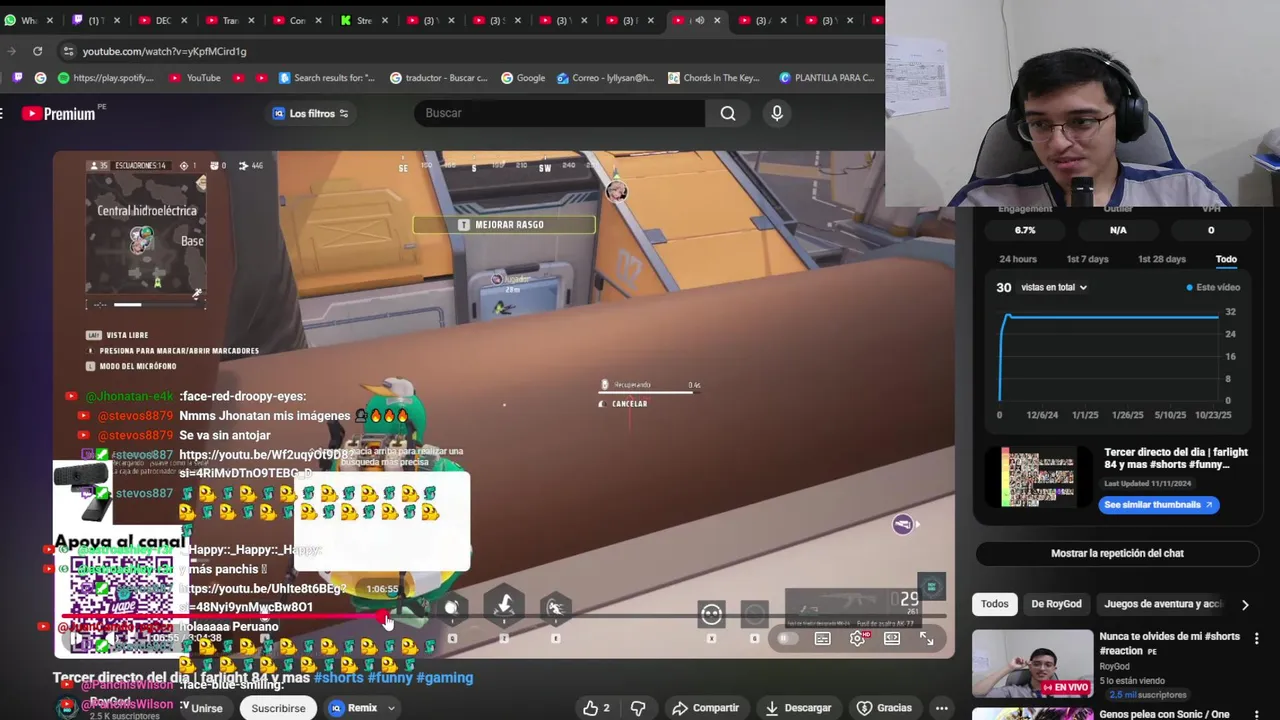
Task: Select the '1st 28 days' stats tab
Action: point(1162,259)
